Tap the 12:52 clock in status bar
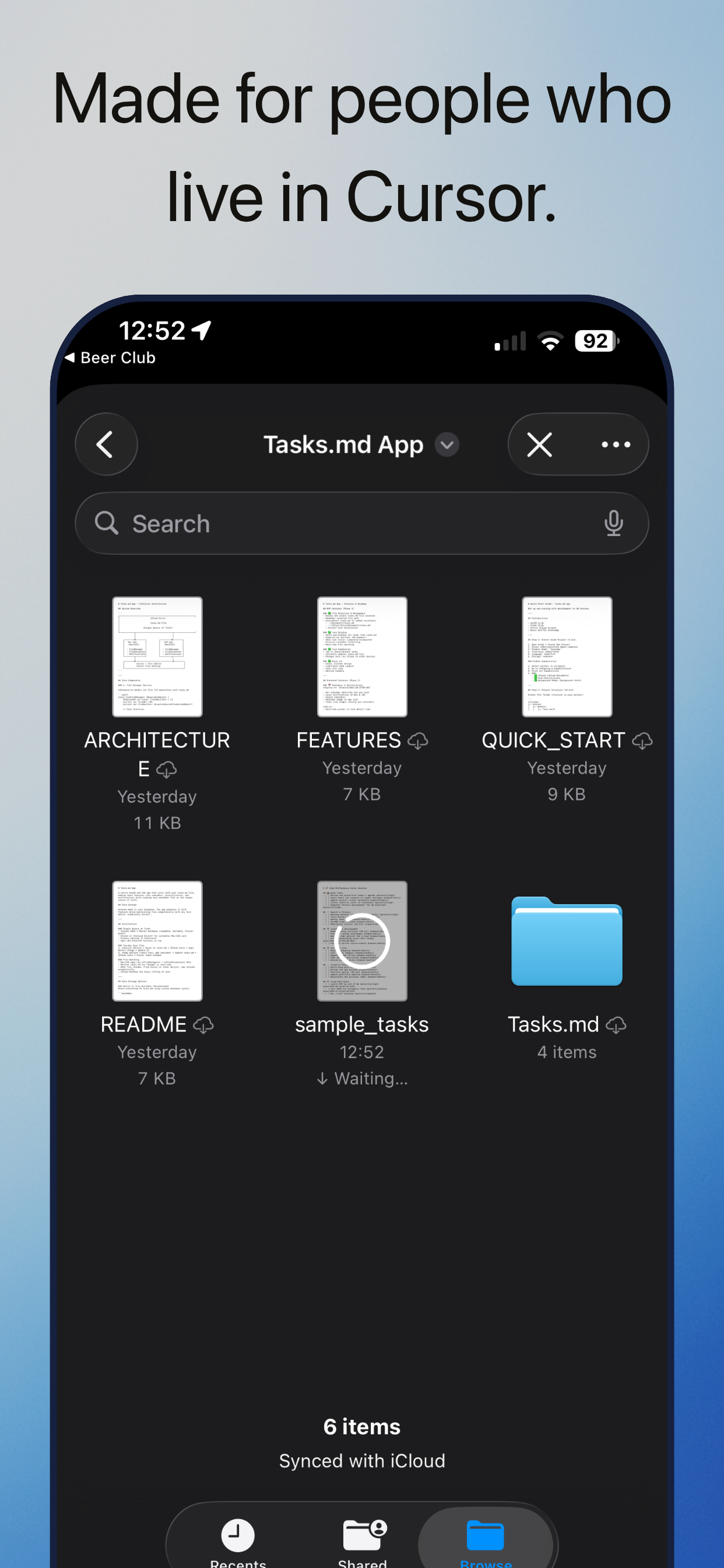 (x=152, y=331)
